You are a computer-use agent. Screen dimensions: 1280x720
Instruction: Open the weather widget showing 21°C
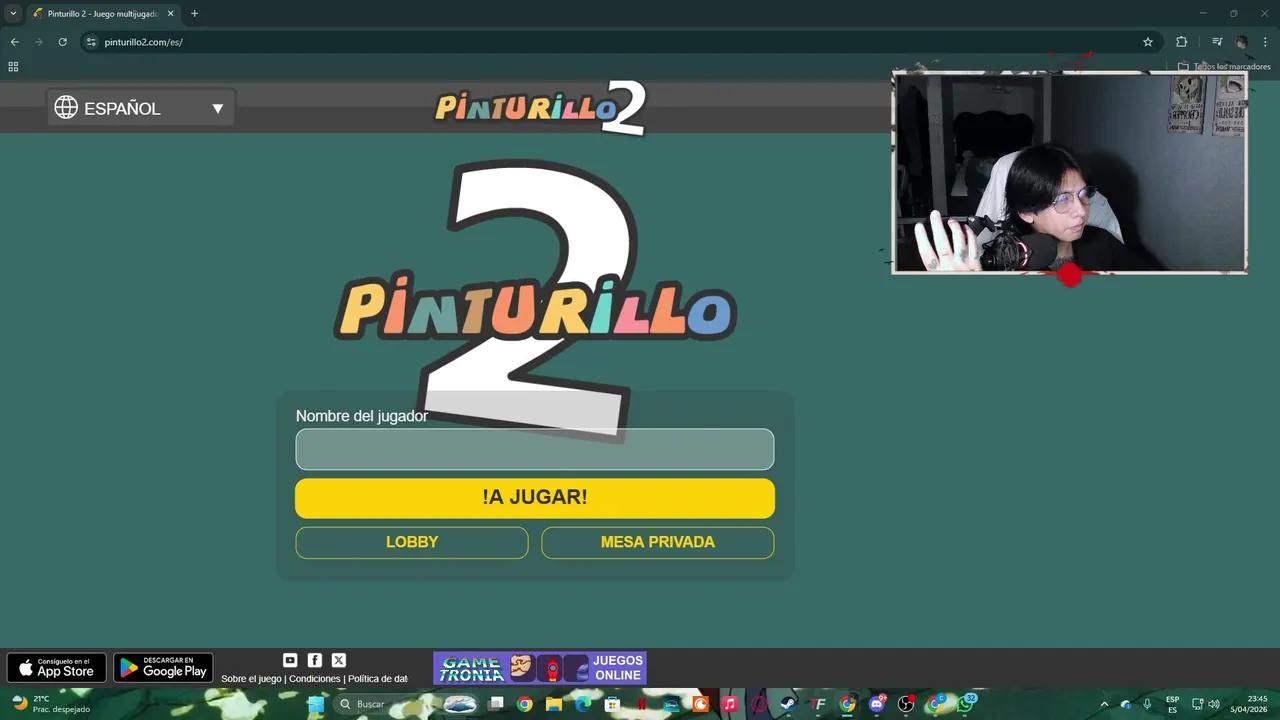[50, 704]
